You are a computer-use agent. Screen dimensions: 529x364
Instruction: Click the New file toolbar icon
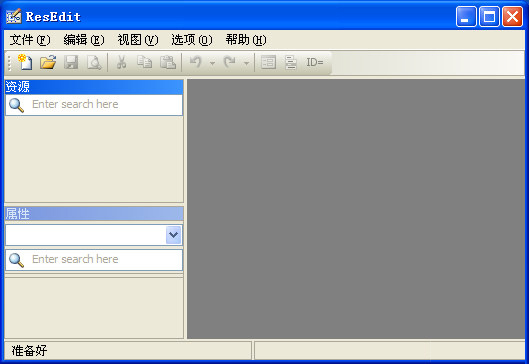point(25,62)
